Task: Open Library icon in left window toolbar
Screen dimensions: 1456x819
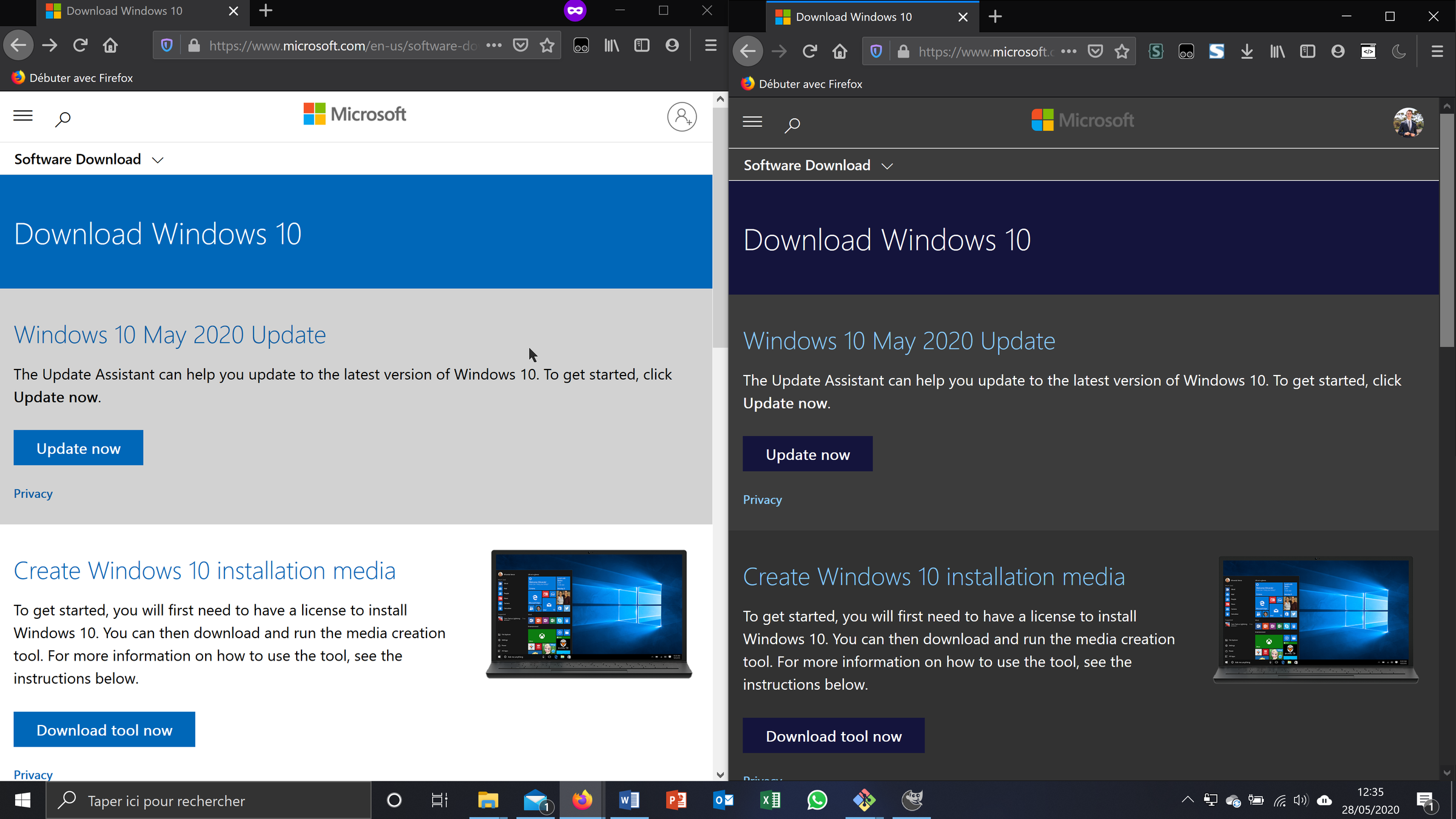Action: coord(612,45)
